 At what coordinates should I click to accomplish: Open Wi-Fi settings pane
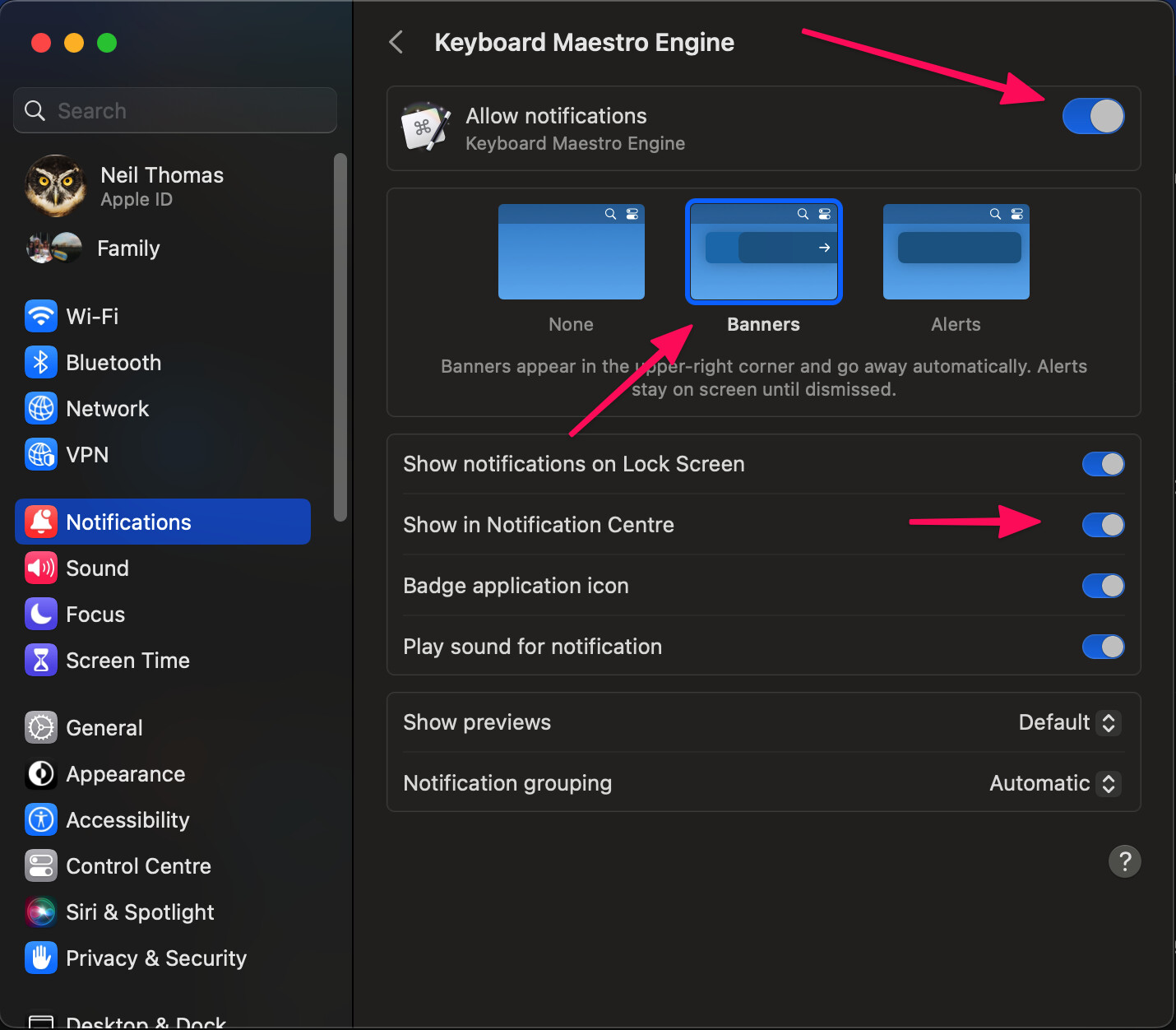coord(163,316)
